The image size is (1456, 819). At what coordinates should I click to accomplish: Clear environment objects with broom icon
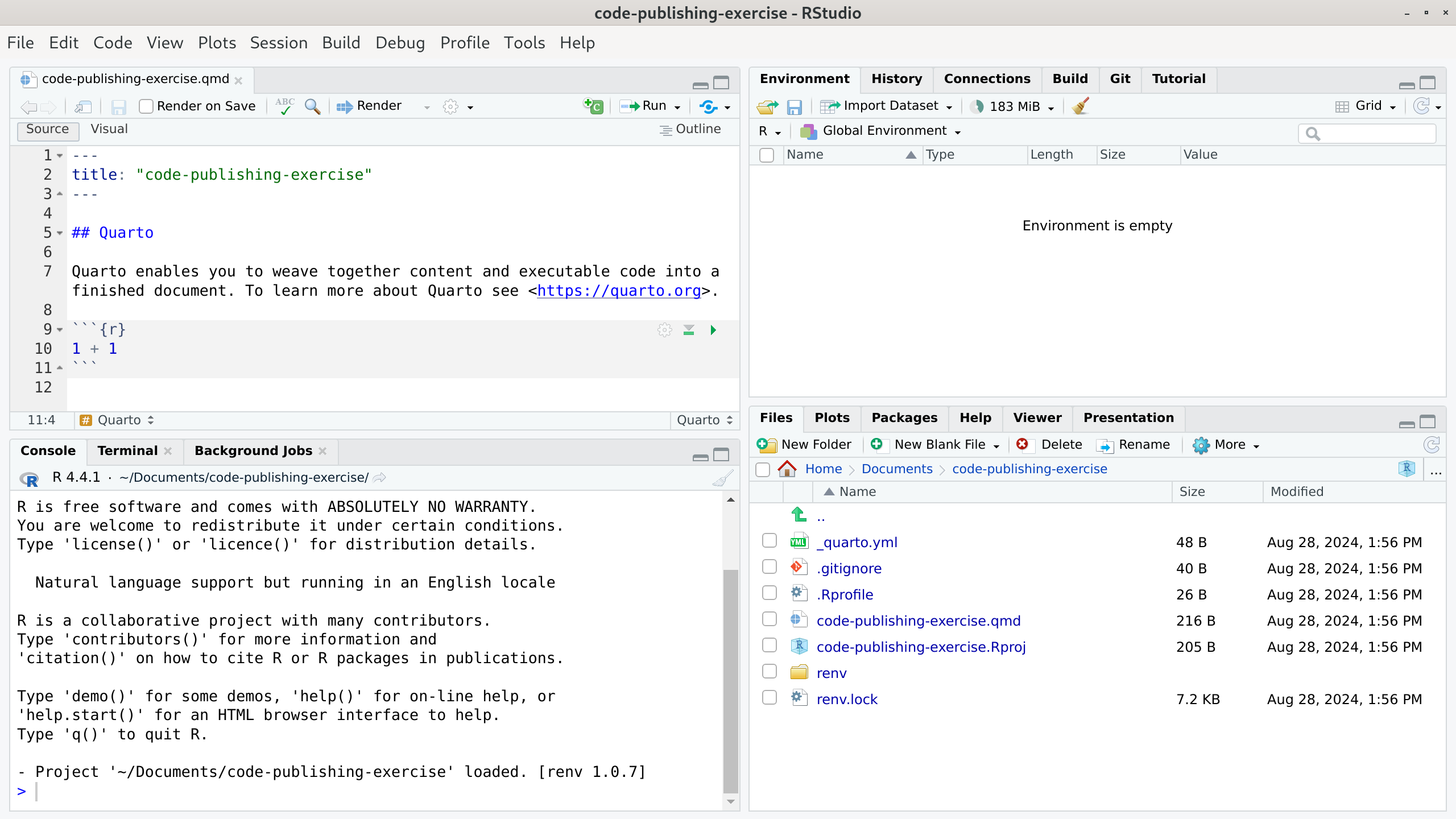pyautogui.click(x=1080, y=106)
